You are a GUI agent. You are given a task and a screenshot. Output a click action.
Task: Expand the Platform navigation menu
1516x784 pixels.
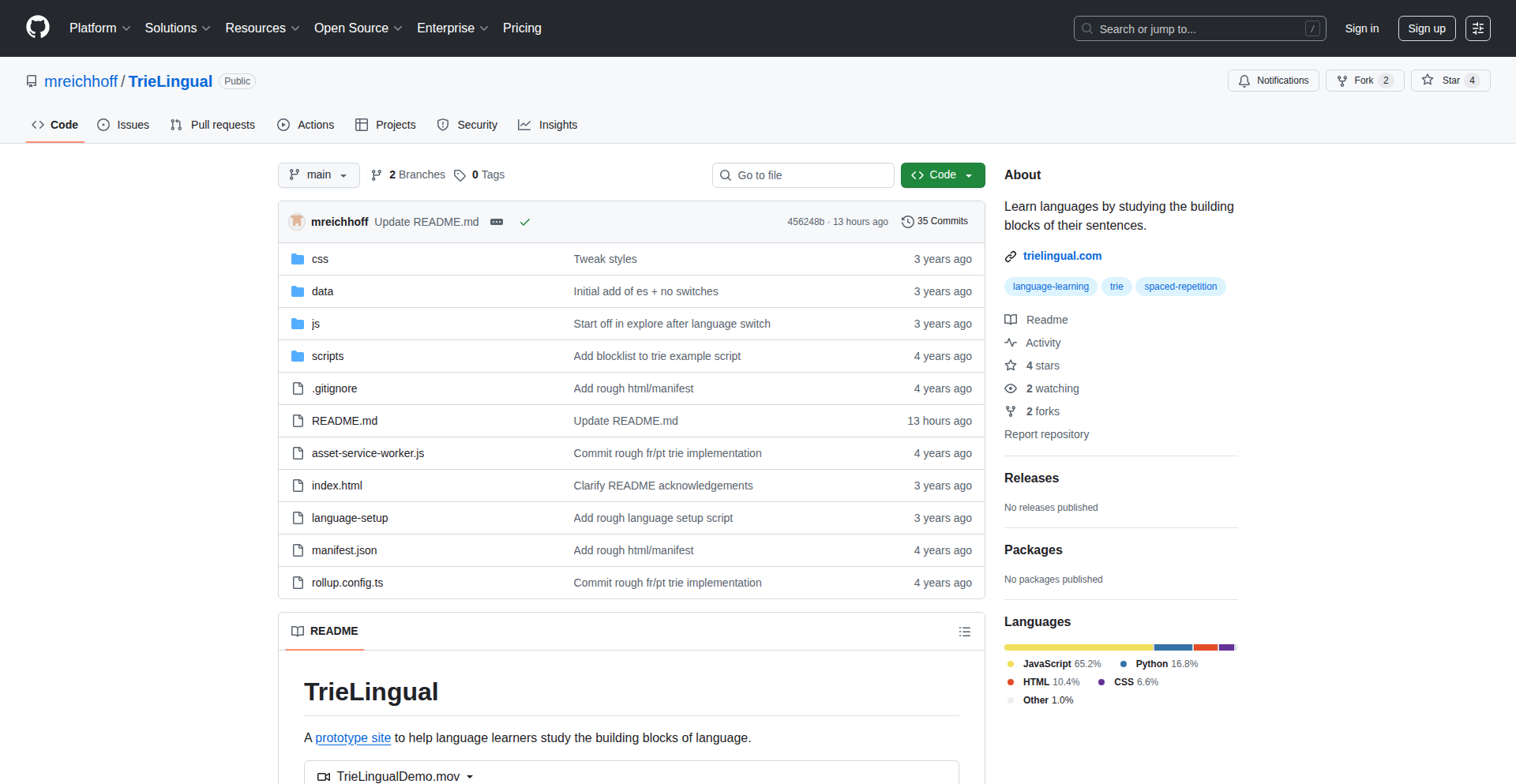point(99,28)
